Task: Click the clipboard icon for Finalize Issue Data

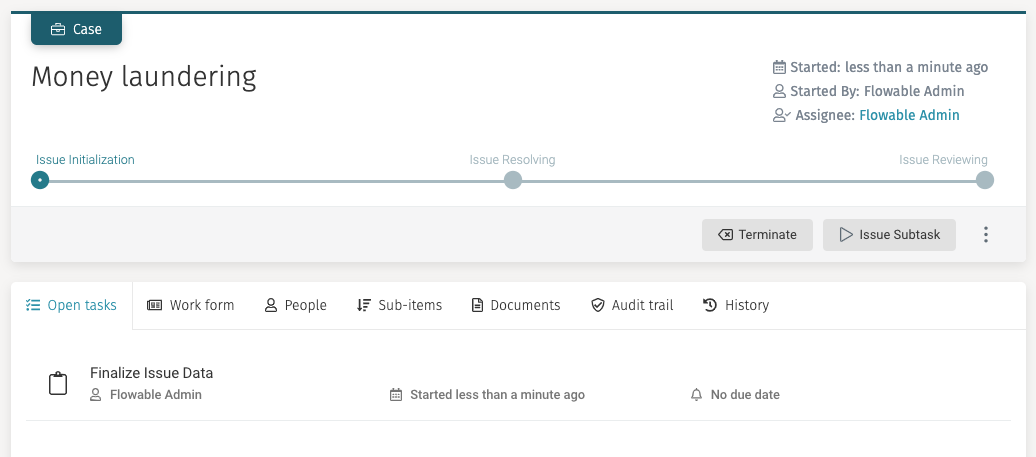Action: tap(58, 384)
